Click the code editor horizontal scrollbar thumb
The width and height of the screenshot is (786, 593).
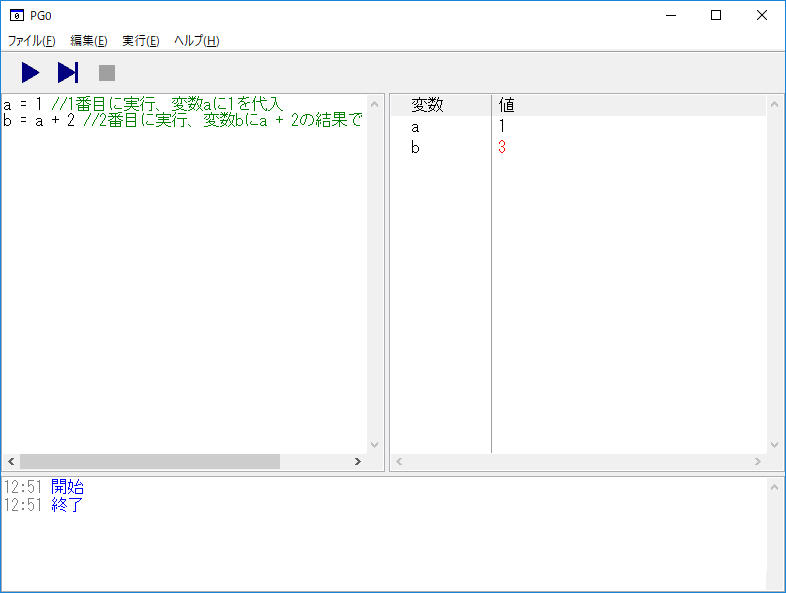click(150, 462)
